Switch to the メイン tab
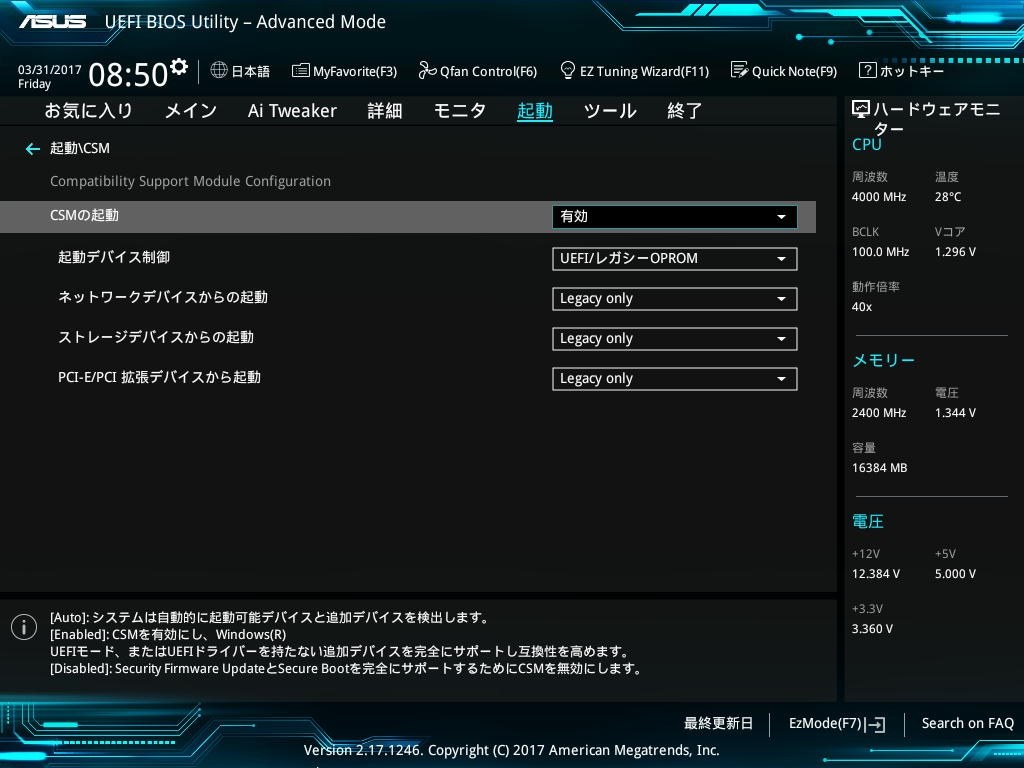 [x=191, y=110]
